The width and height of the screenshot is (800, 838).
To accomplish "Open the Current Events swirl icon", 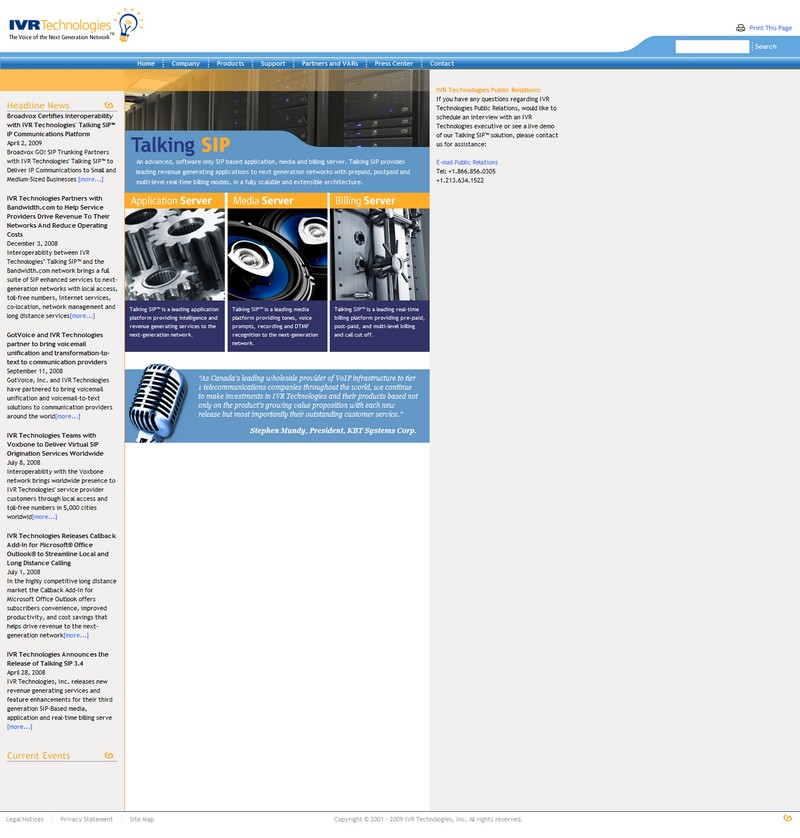I will tap(109, 755).
